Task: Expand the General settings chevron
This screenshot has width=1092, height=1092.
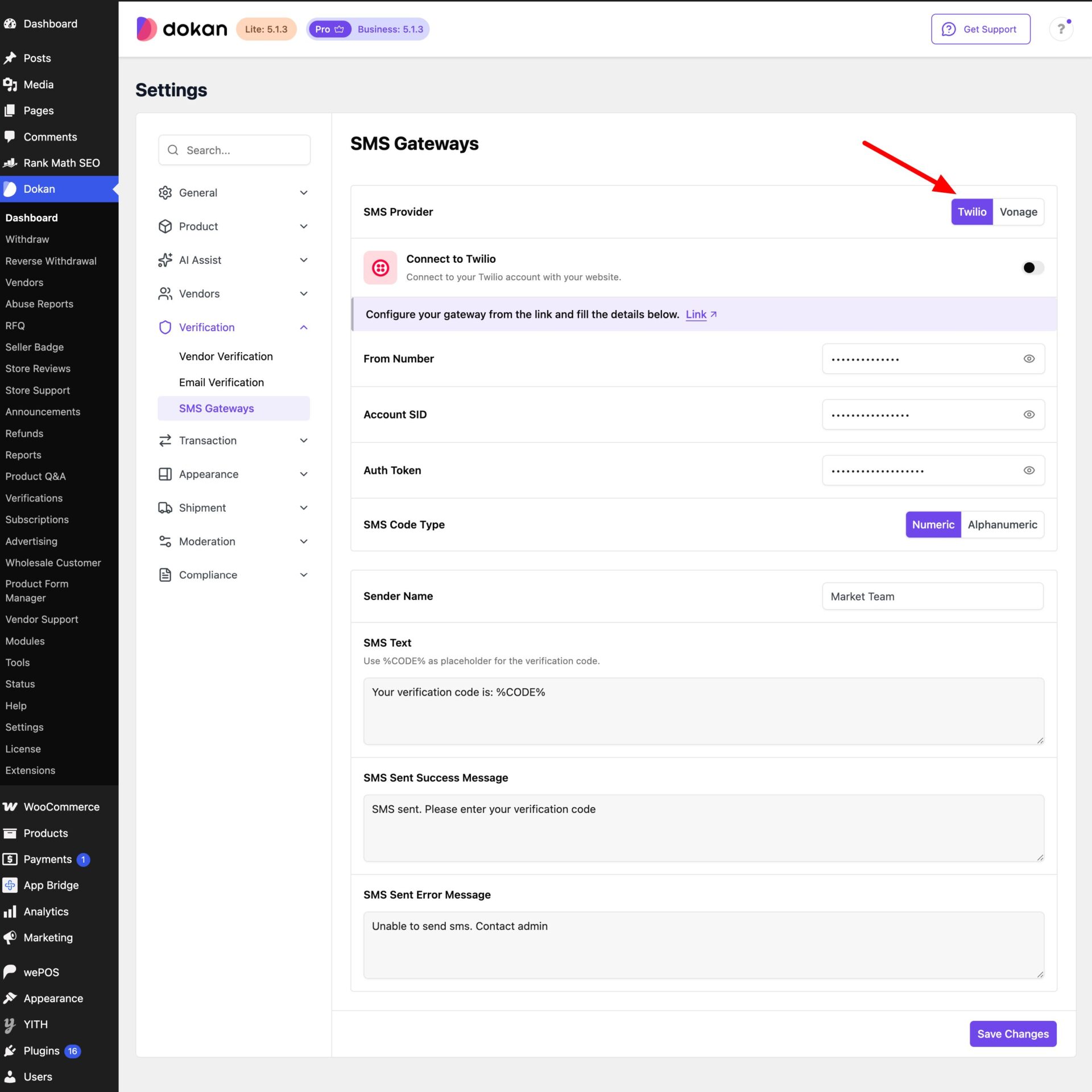Action: click(304, 193)
